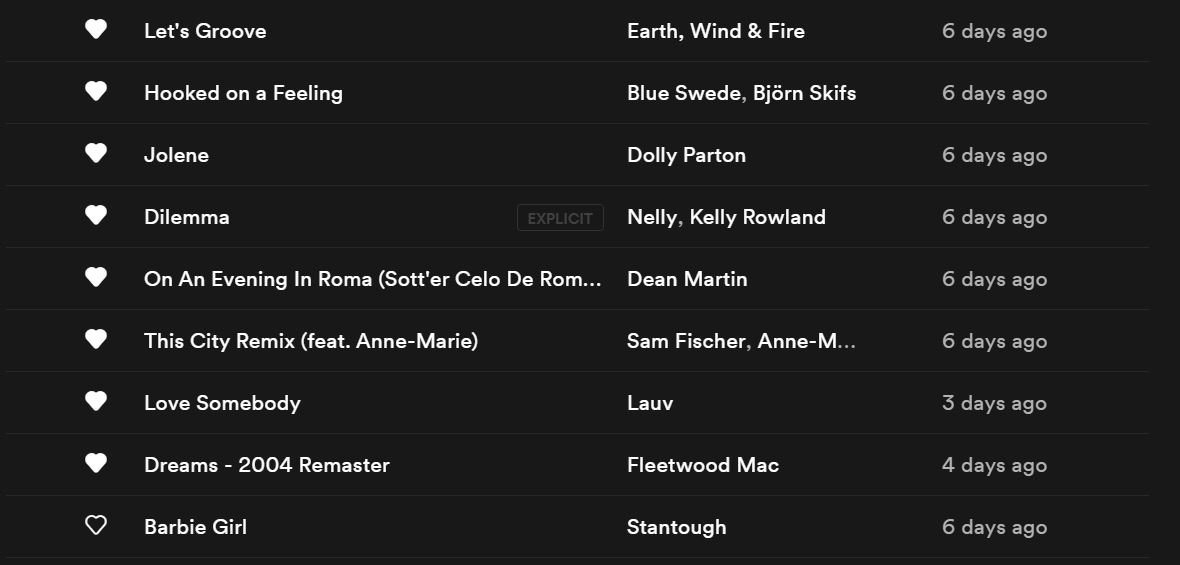The width and height of the screenshot is (1180, 565).
Task: Select the Dean Martin artist name
Action: (687, 279)
